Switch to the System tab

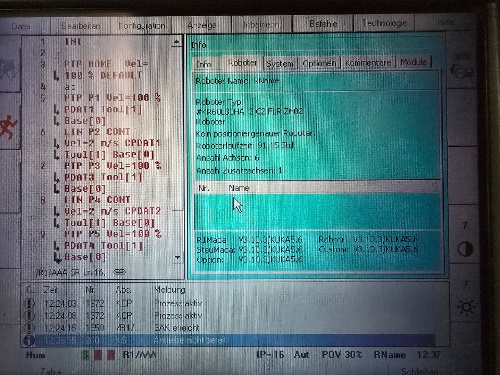click(280, 63)
